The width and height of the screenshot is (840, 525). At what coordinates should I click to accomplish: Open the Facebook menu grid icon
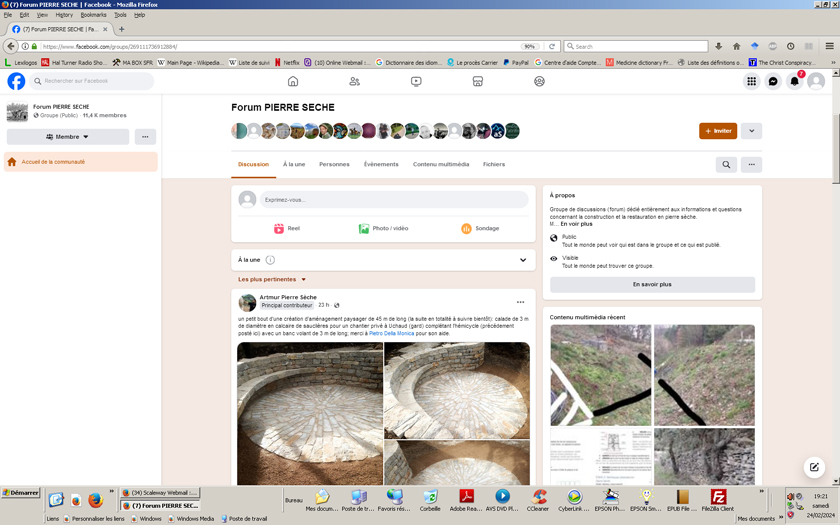coord(752,81)
